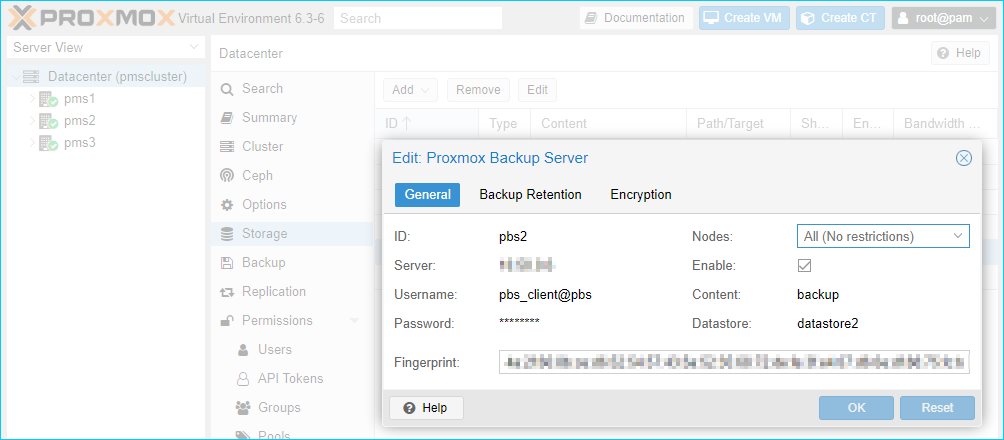Screen dimensions: 1004x440
Task: Click the Proxmox logo
Action: tap(92, 18)
